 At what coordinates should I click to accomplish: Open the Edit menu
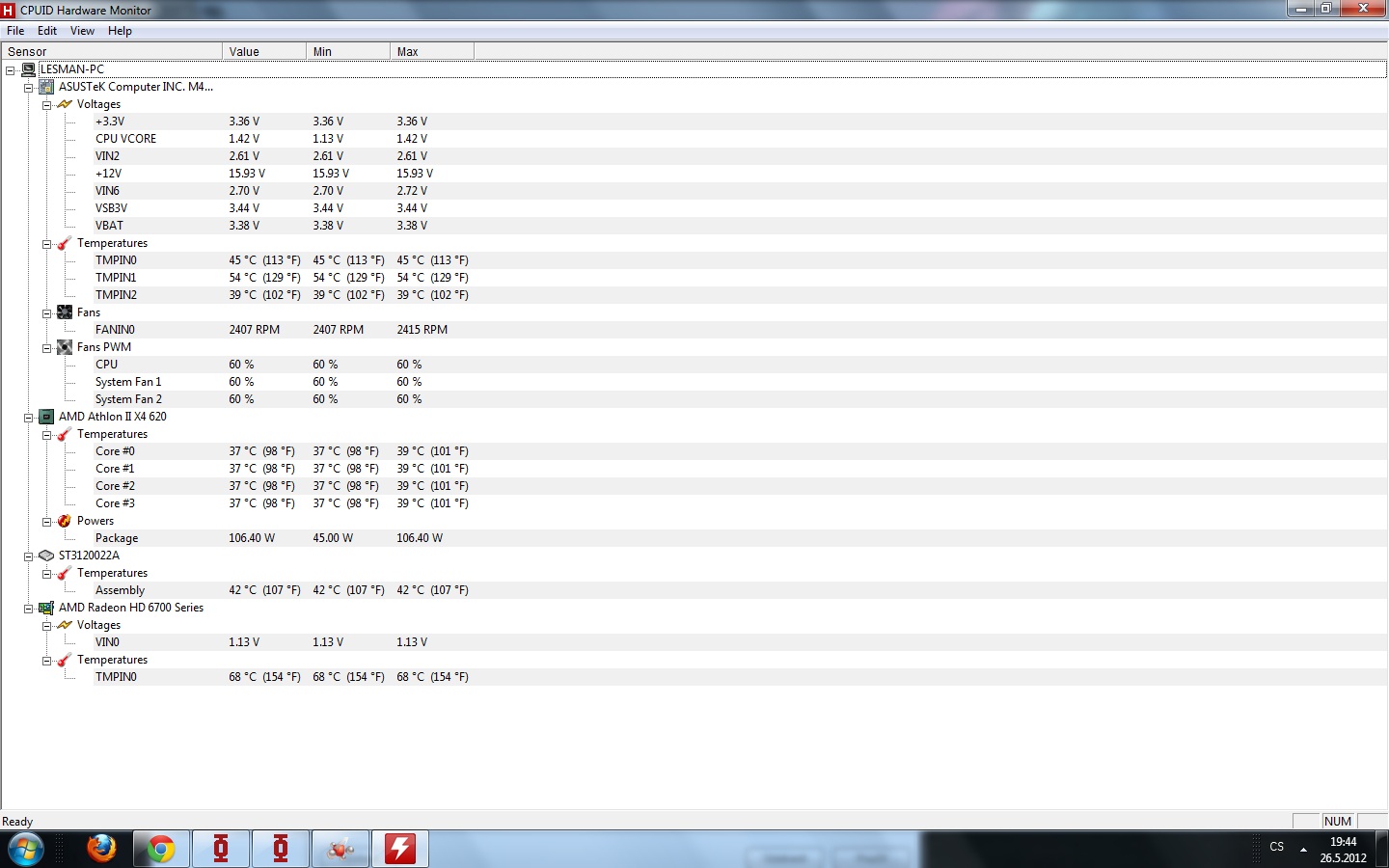point(47,31)
